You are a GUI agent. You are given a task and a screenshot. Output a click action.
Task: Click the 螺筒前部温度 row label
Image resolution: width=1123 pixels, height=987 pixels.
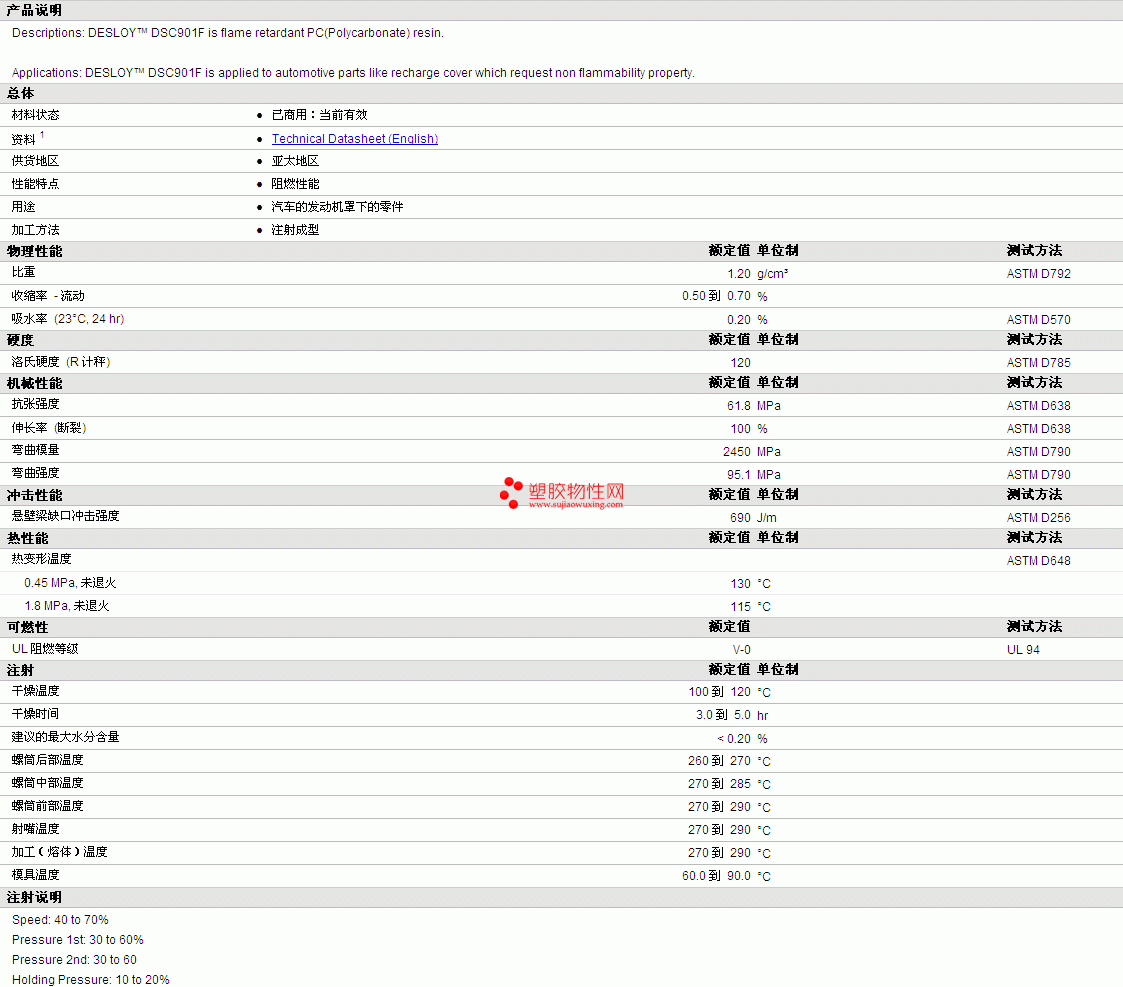point(47,806)
